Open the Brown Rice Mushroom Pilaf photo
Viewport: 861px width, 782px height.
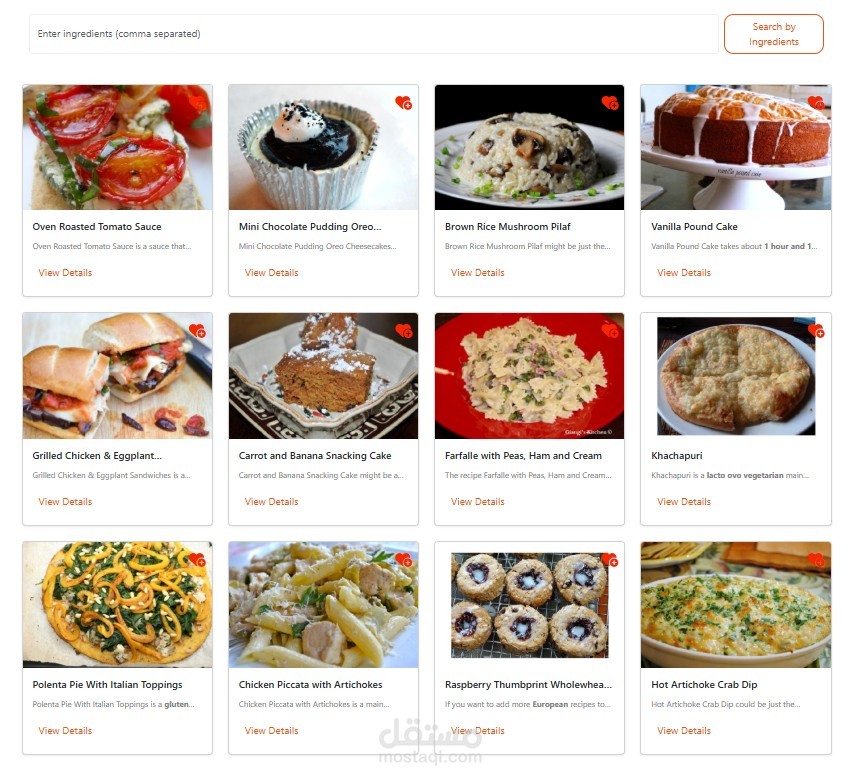point(529,147)
